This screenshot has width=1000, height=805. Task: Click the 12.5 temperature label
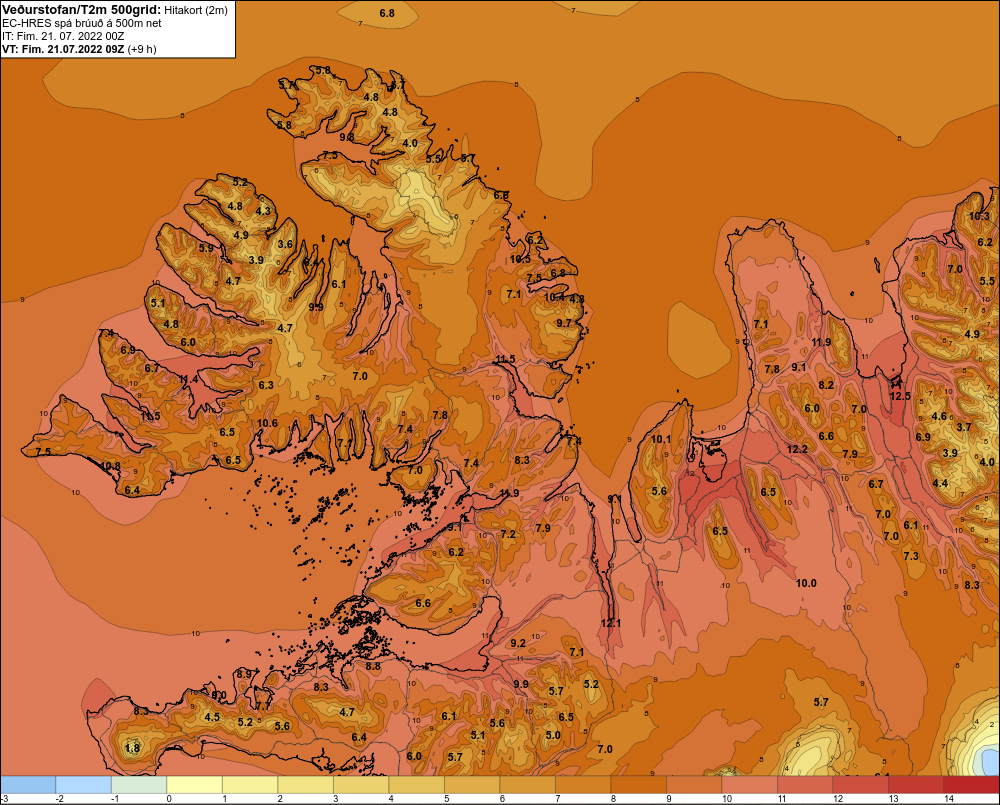coord(900,396)
